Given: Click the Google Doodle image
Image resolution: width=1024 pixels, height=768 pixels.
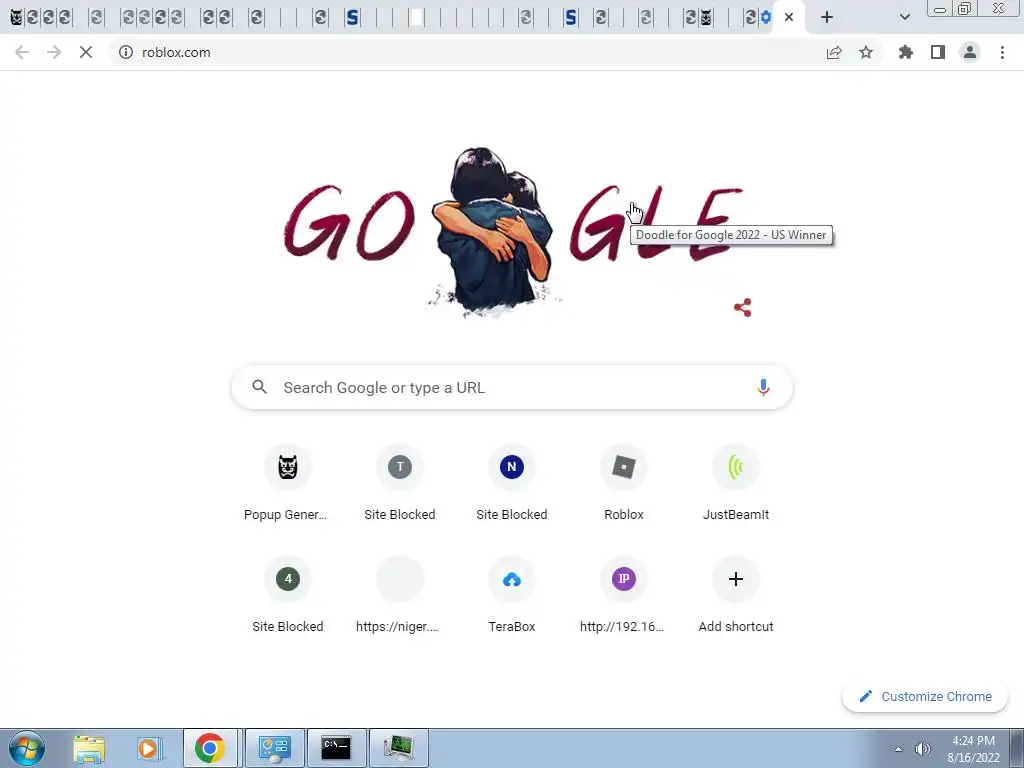Looking at the screenshot, I should (x=512, y=232).
